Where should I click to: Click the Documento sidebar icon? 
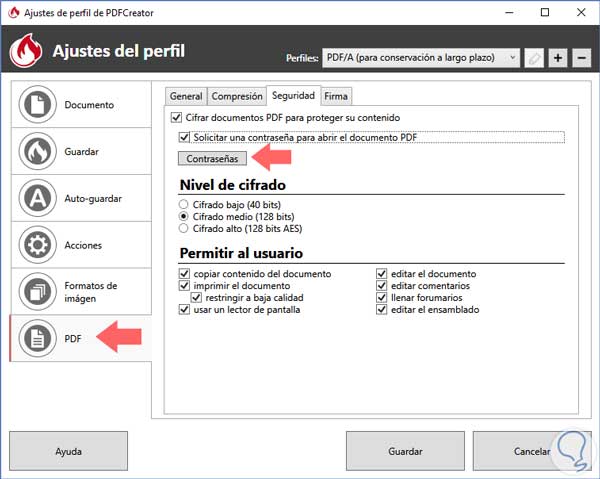coord(37,105)
